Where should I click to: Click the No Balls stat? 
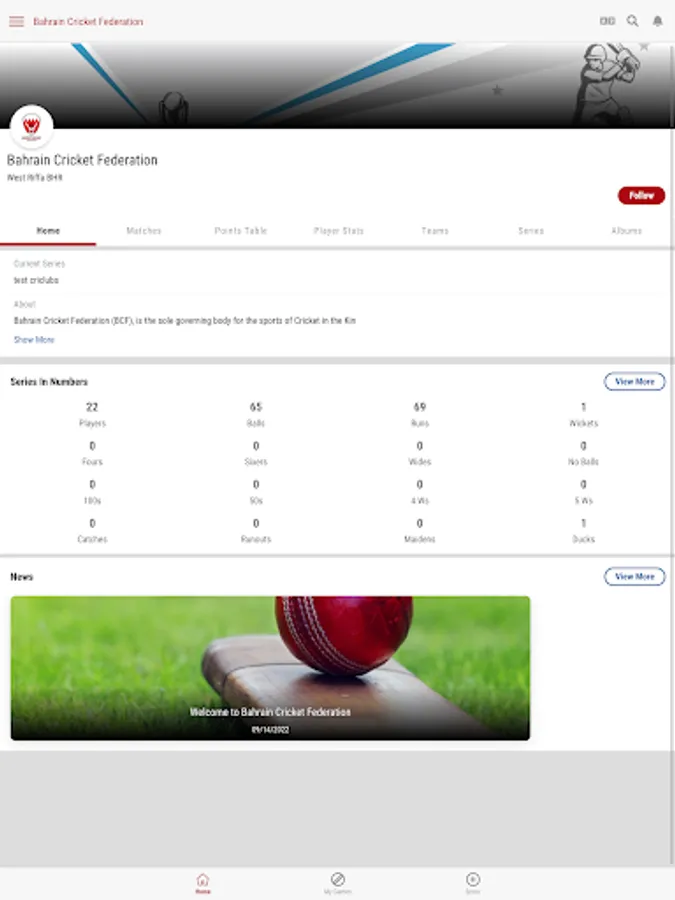pyautogui.click(x=583, y=453)
